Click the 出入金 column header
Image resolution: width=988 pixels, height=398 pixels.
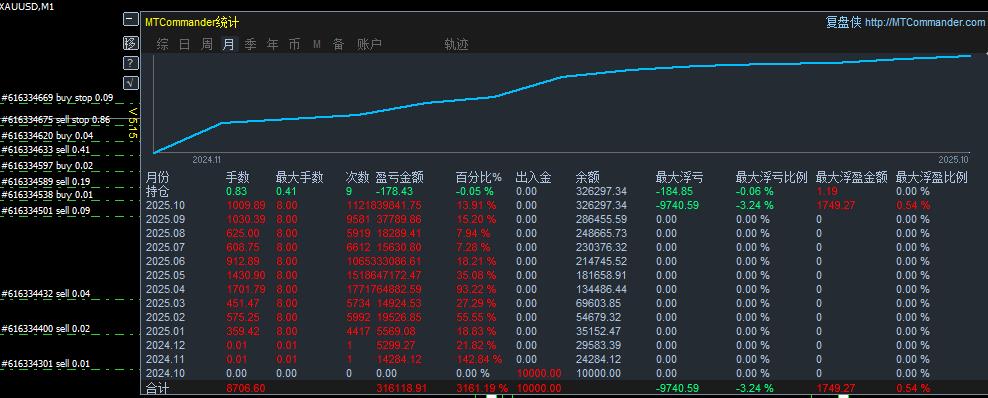(x=534, y=178)
